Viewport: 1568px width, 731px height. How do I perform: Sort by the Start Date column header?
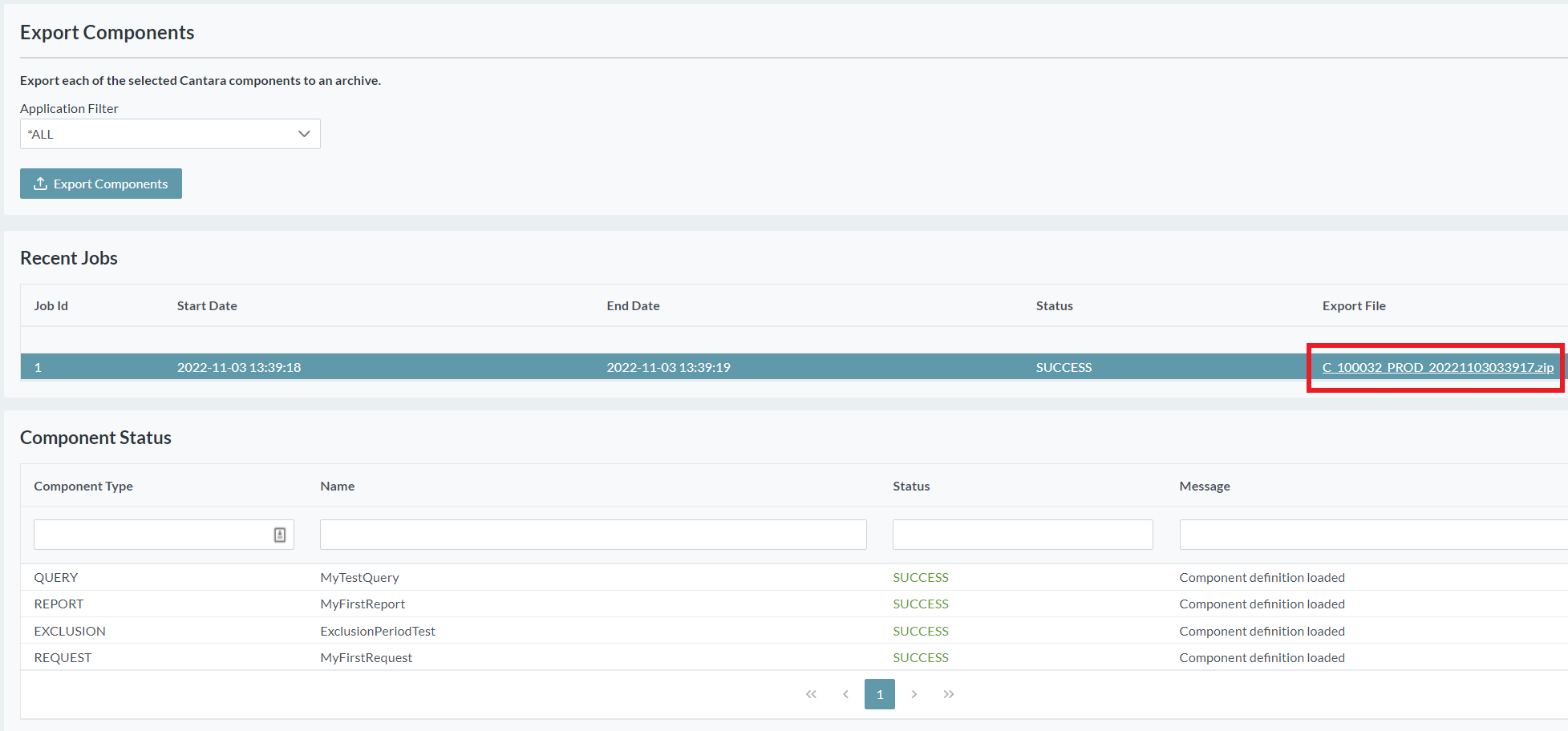(206, 305)
